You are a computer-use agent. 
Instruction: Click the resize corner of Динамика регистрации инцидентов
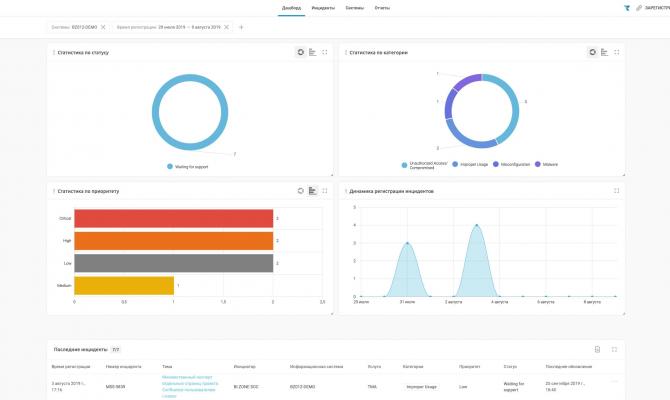click(x=623, y=313)
